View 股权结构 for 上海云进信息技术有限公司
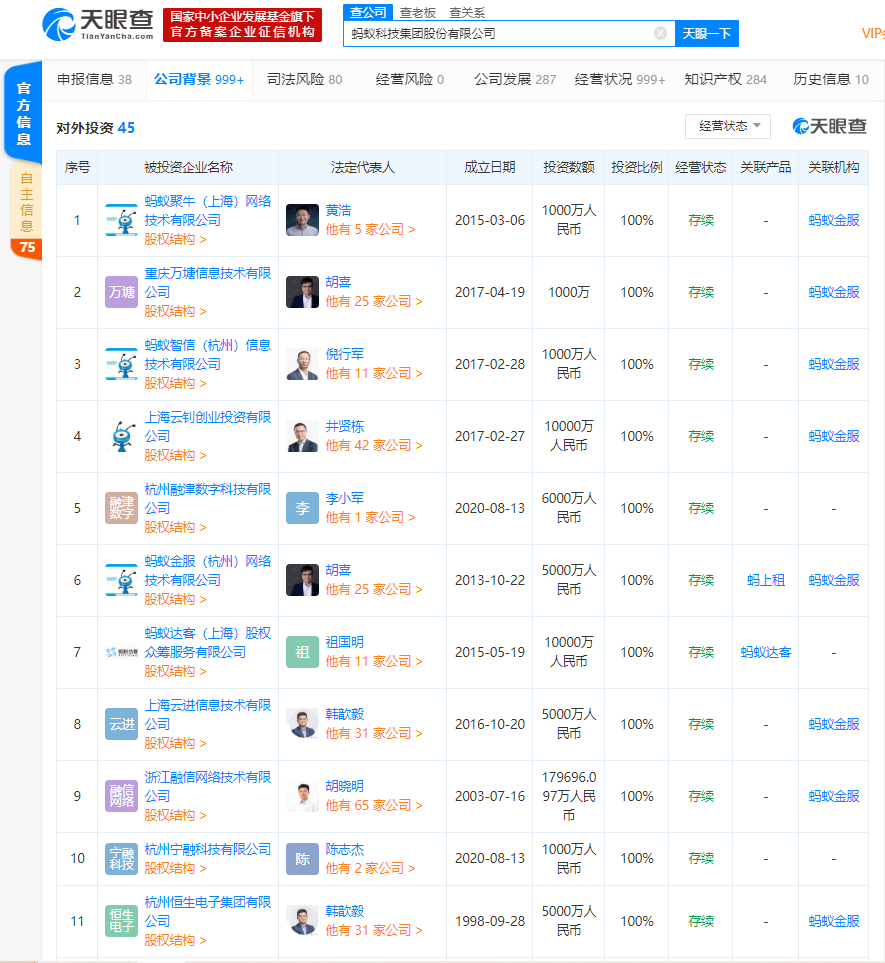885x963 pixels. [x=175, y=743]
